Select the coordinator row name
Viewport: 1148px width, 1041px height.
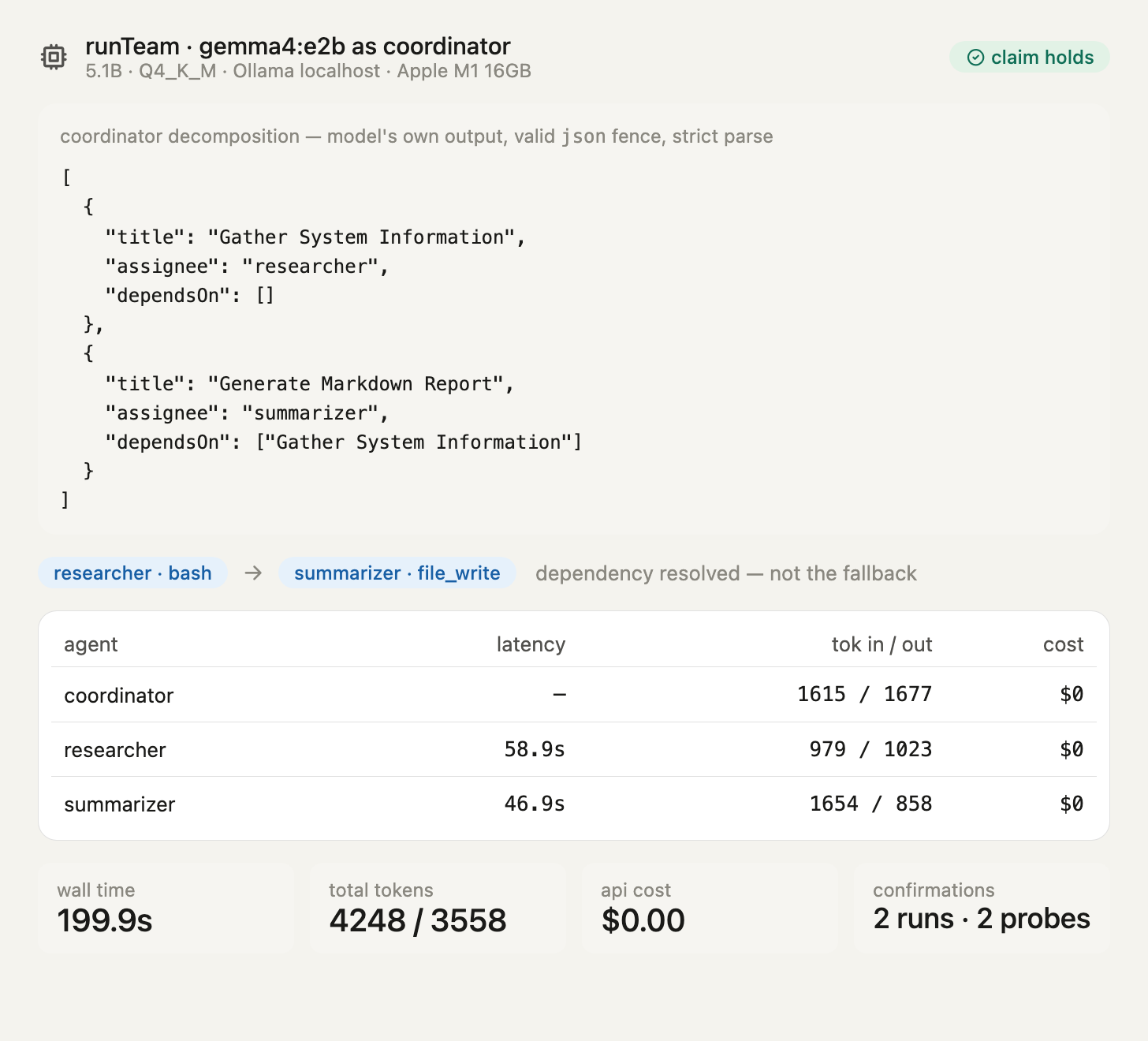click(x=119, y=696)
